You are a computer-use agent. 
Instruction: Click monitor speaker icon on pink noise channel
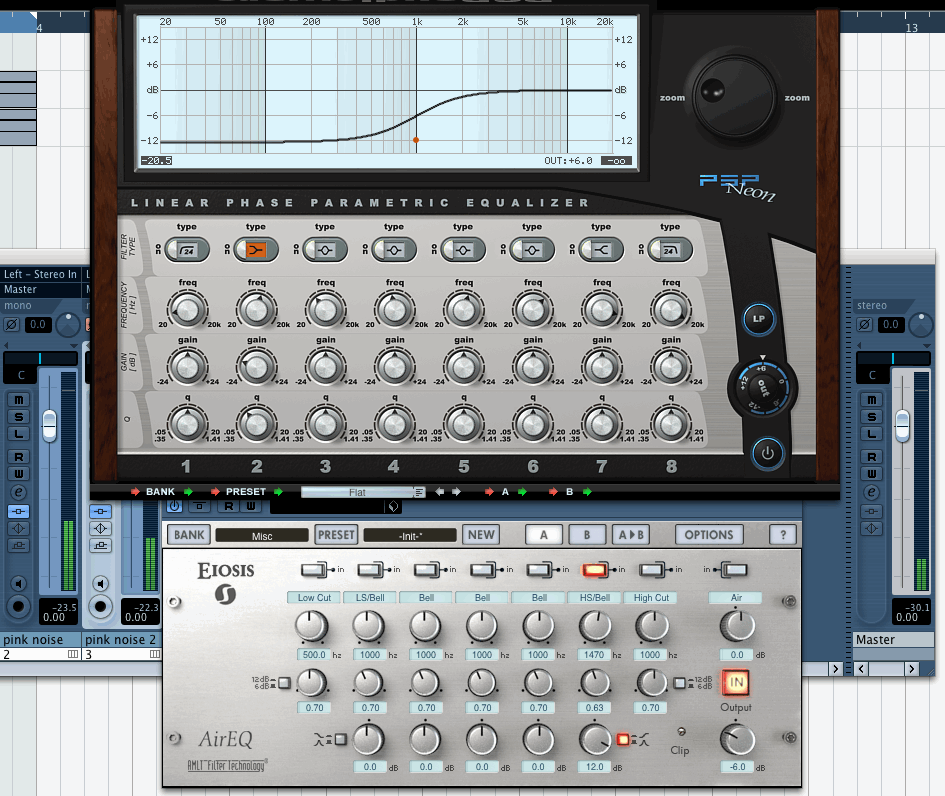click(x=18, y=583)
